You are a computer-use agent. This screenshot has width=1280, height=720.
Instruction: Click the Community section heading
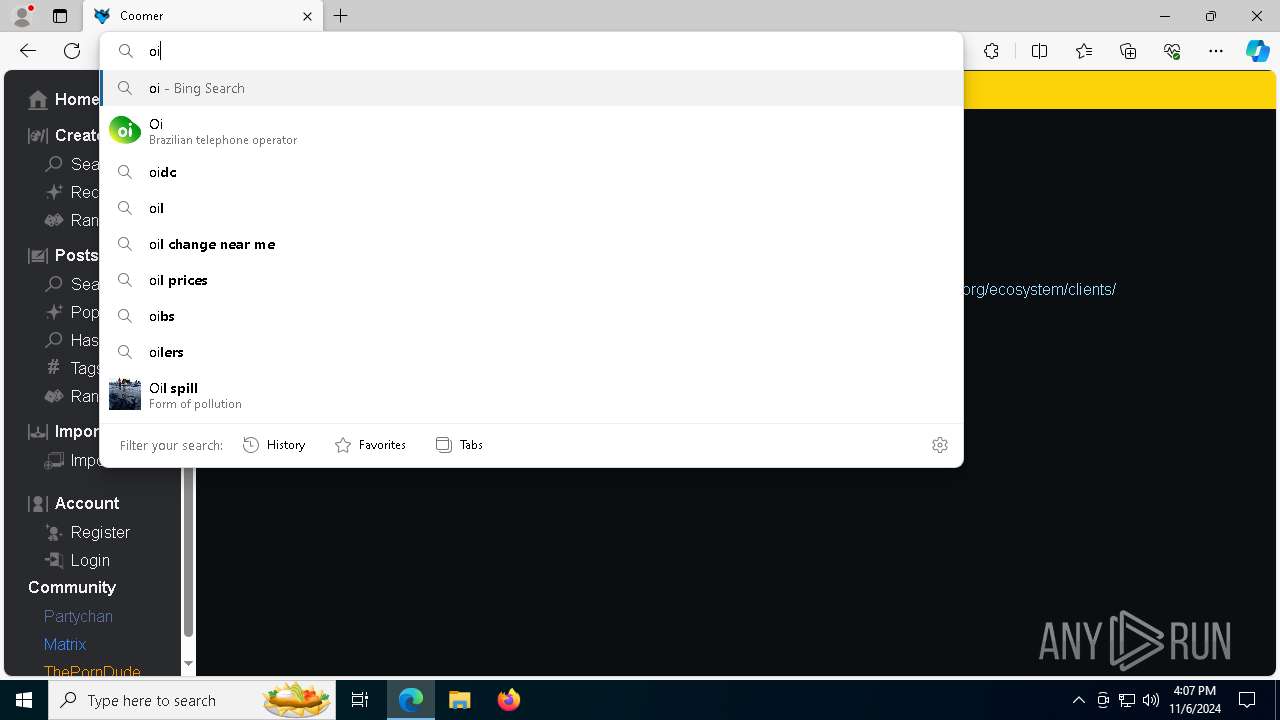[72, 587]
